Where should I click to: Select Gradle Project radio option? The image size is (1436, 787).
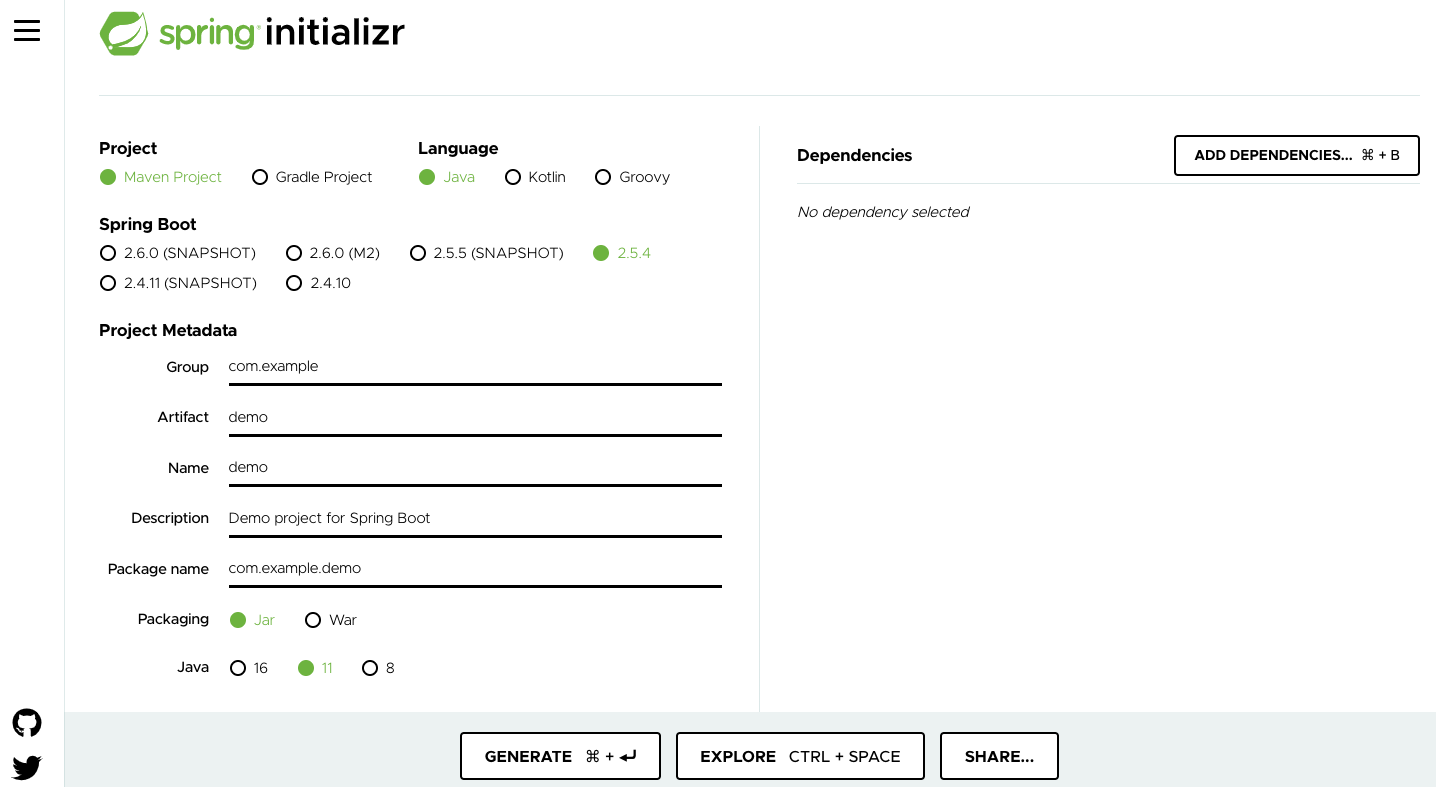(260, 177)
